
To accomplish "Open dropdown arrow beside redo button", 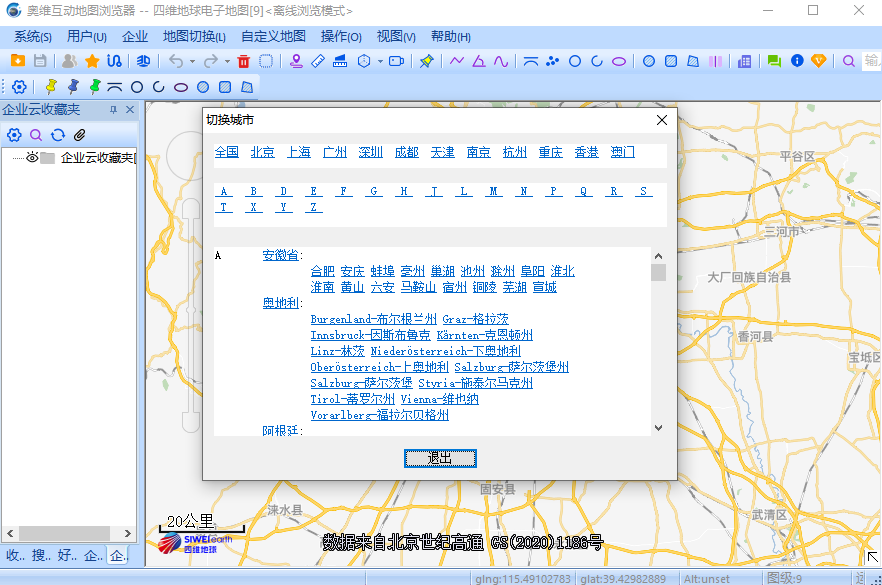I will pos(227,62).
